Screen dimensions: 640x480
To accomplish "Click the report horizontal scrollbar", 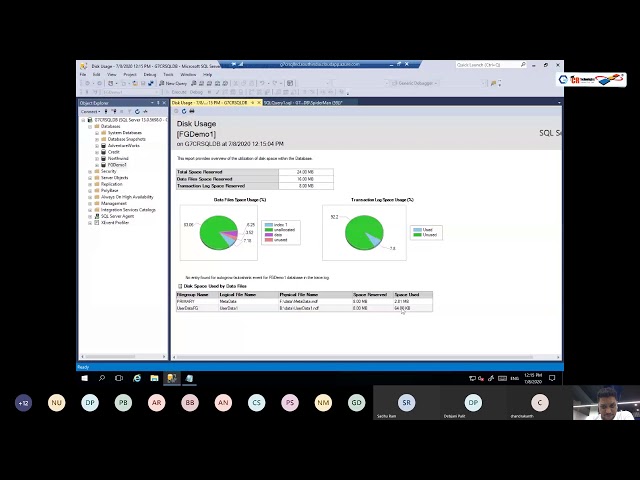I will pos(366,357).
